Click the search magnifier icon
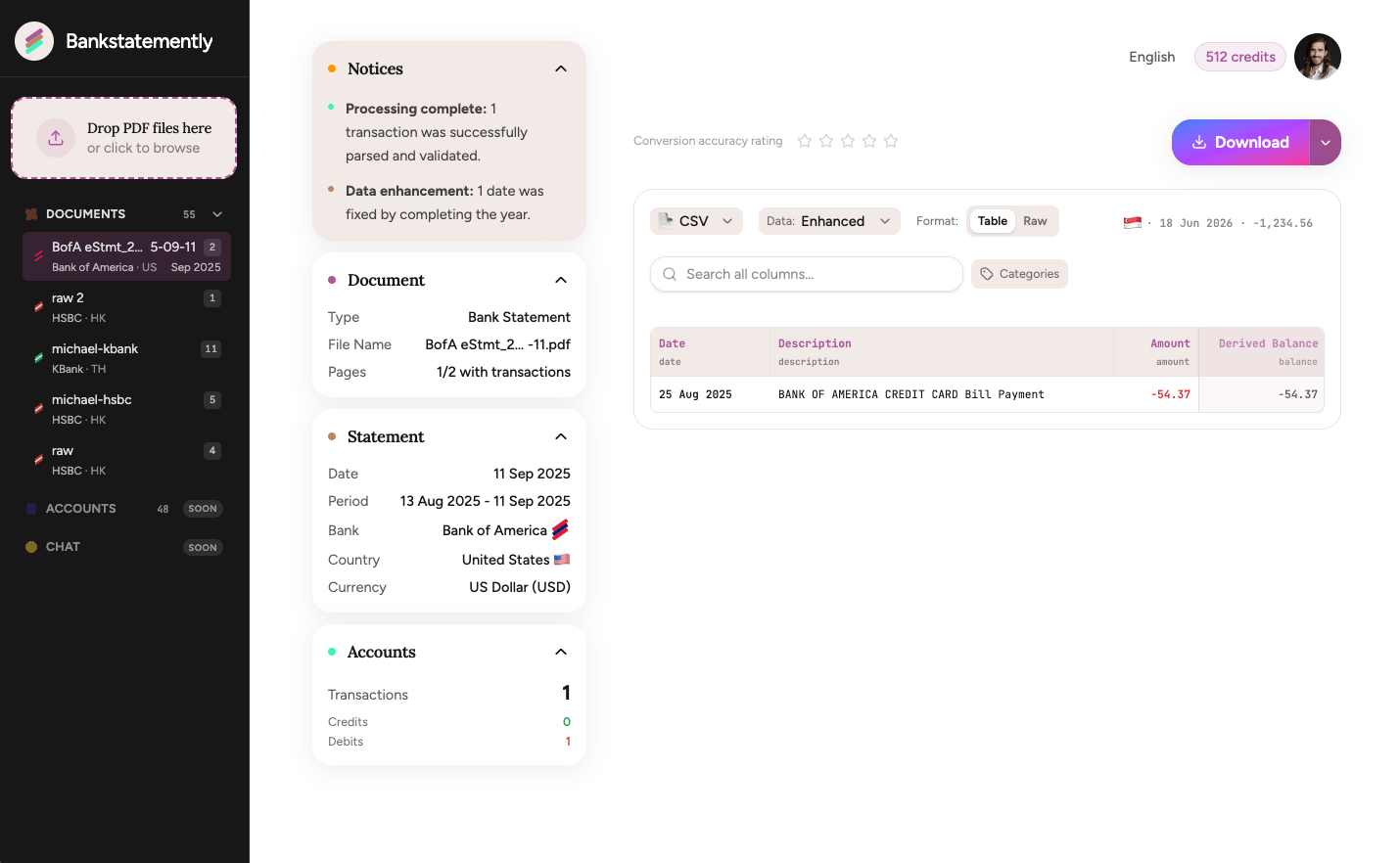The width and height of the screenshot is (1400, 863). pyautogui.click(x=670, y=274)
